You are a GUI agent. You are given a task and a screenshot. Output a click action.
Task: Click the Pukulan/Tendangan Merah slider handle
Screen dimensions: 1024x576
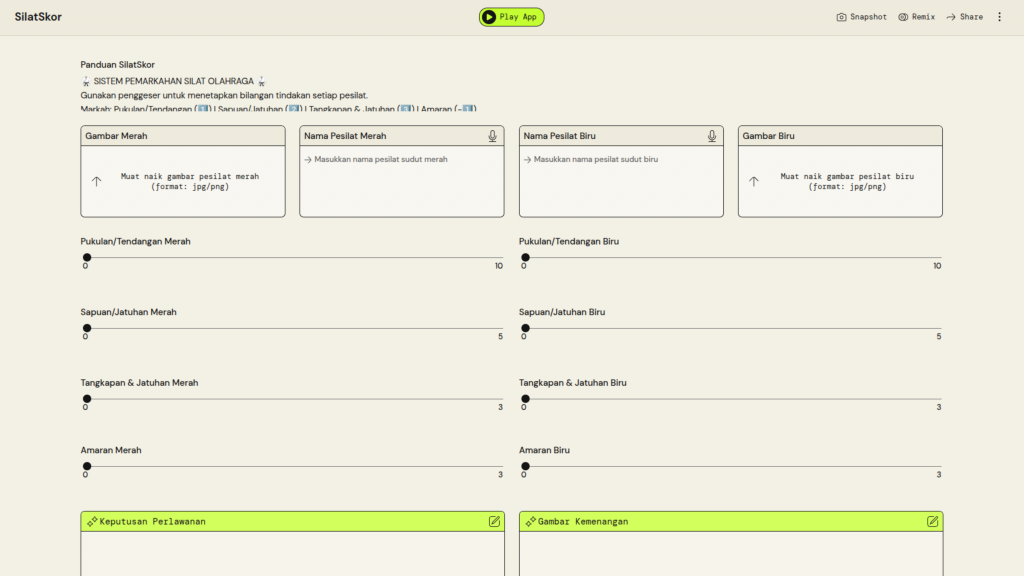[87, 257]
